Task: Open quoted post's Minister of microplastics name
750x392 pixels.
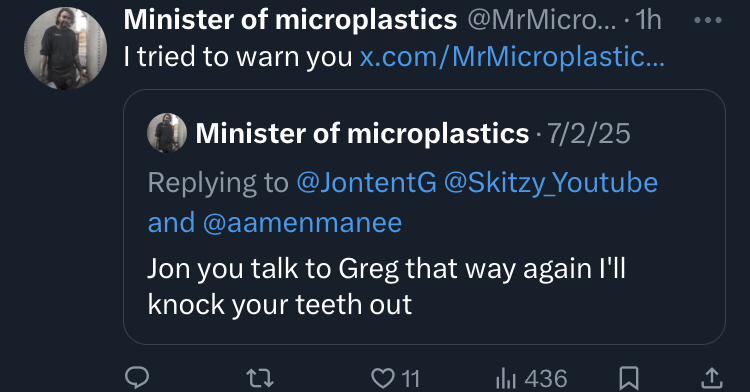Action: (362, 133)
